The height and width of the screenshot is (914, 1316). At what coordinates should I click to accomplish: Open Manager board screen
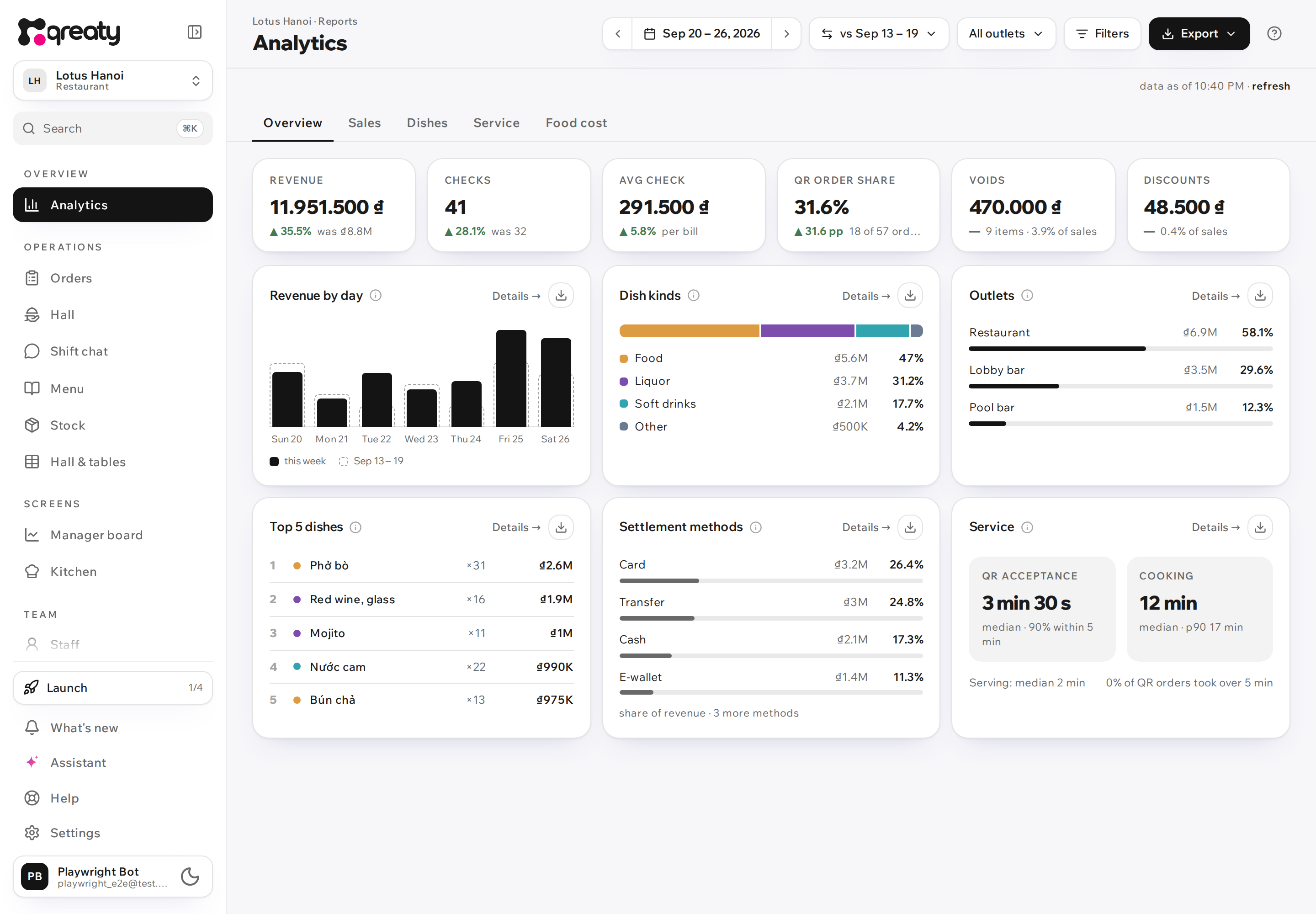pyautogui.click(x=113, y=535)
